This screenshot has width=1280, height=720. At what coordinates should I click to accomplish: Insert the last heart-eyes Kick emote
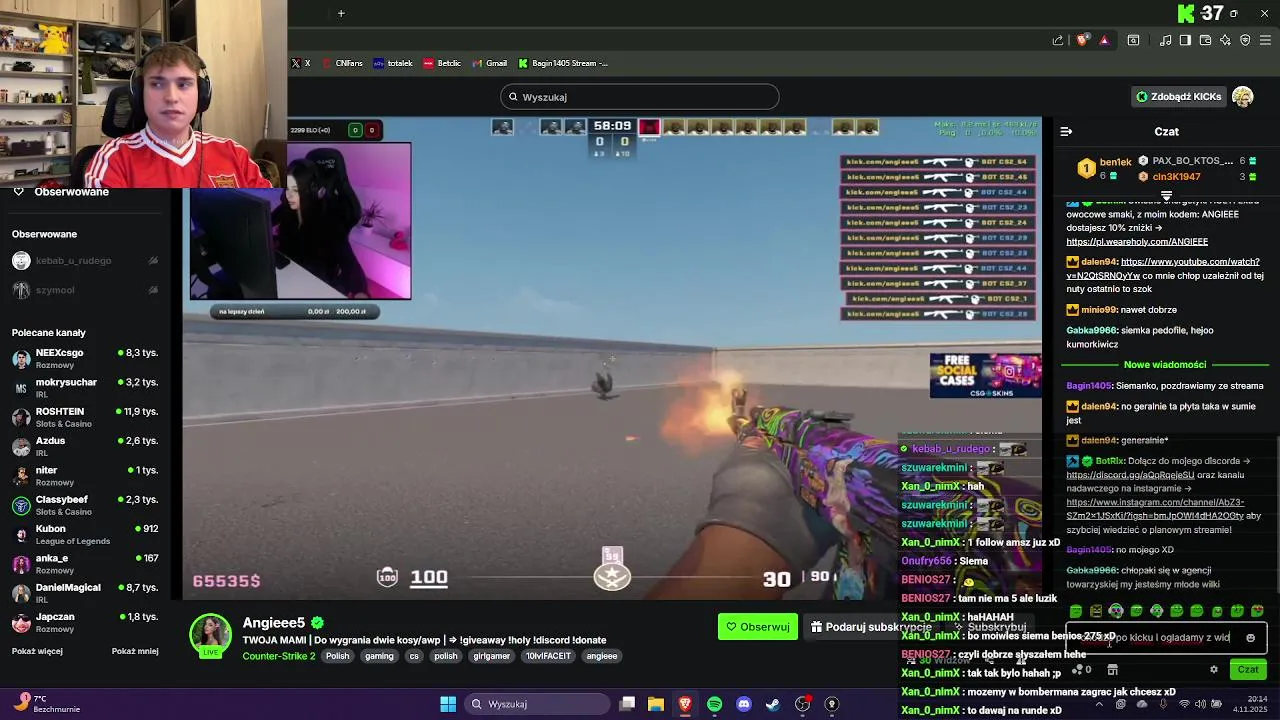coord(1257,611)
